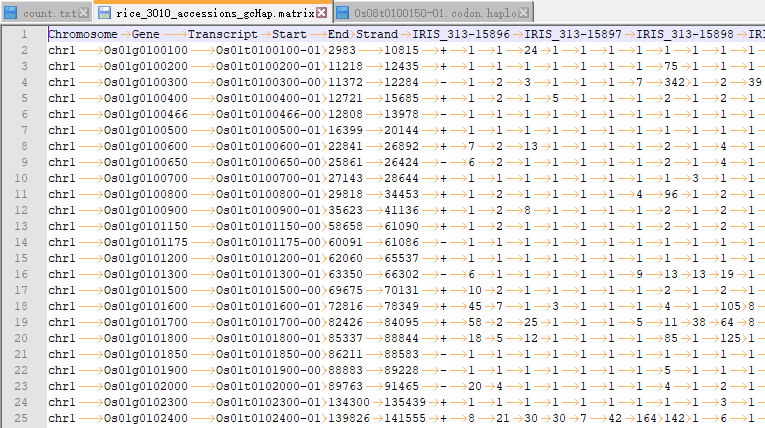Click transcript Os01t0101175-00
The image size is (765, 428).
pyautogui.click(x=268, y=242)
